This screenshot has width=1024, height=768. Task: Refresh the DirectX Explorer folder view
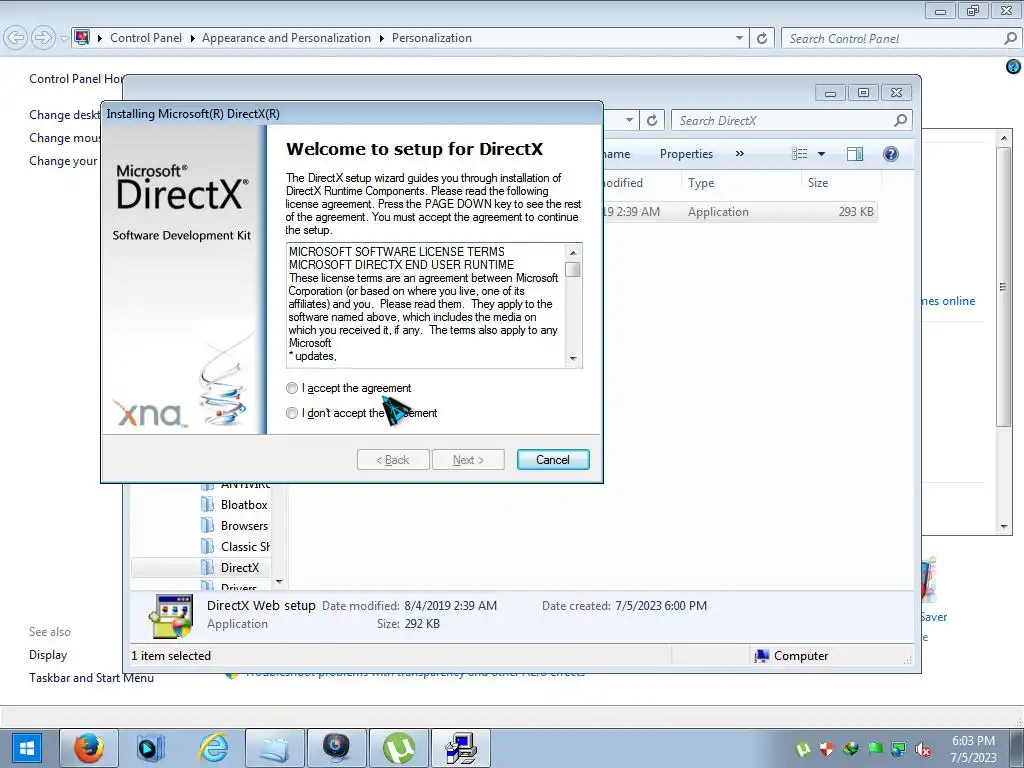652,121
